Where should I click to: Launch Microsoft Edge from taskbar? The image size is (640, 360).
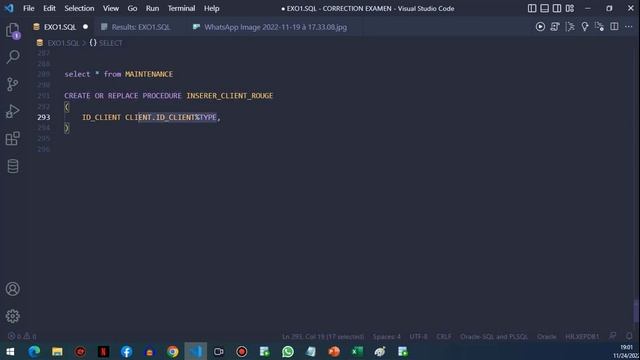coord(34,351)
